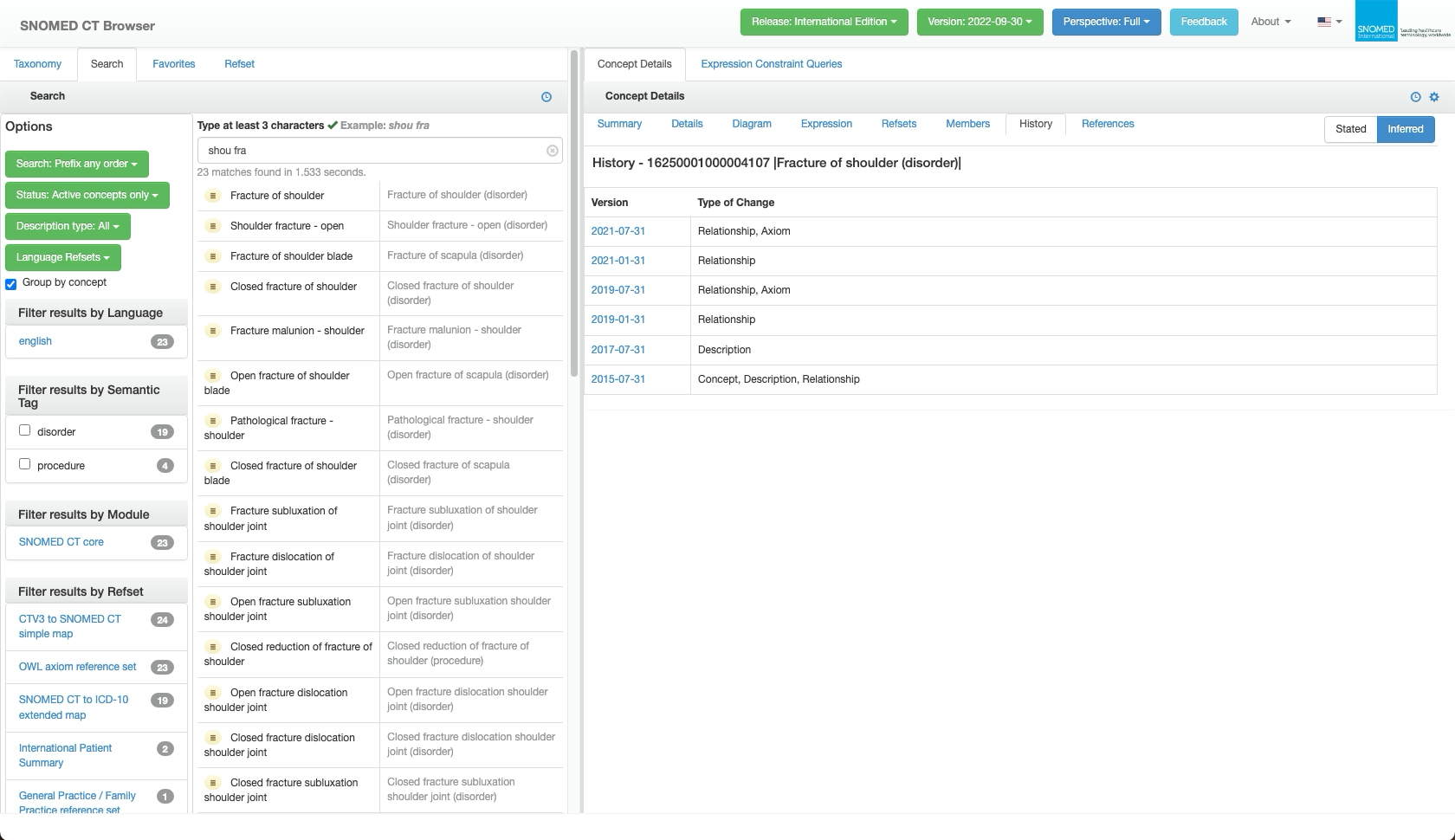Check the disorder semantic tag filter
Screen dimensions: 1455x840
tap(25, 430)
